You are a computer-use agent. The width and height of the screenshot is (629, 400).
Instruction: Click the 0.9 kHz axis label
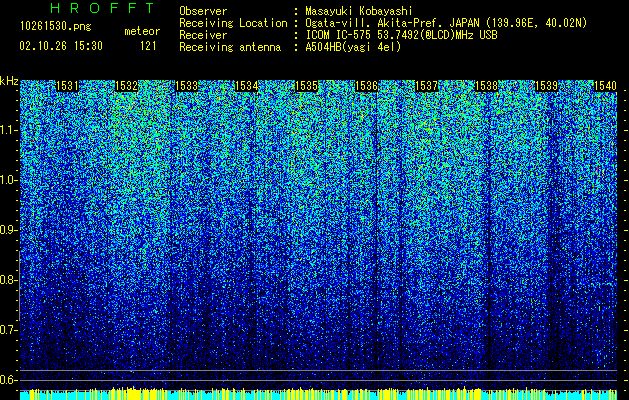(9, 230)
